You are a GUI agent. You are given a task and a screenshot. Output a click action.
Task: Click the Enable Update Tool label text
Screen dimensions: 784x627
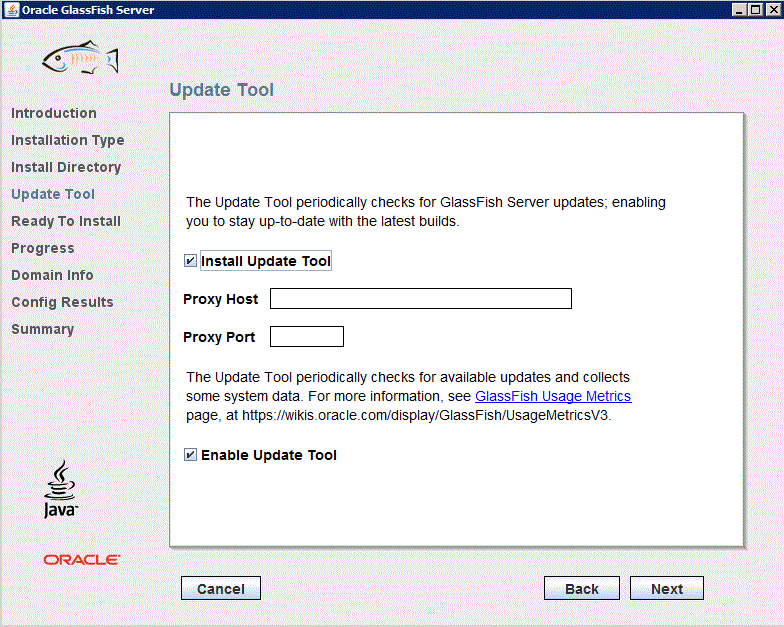pos(269,455)
